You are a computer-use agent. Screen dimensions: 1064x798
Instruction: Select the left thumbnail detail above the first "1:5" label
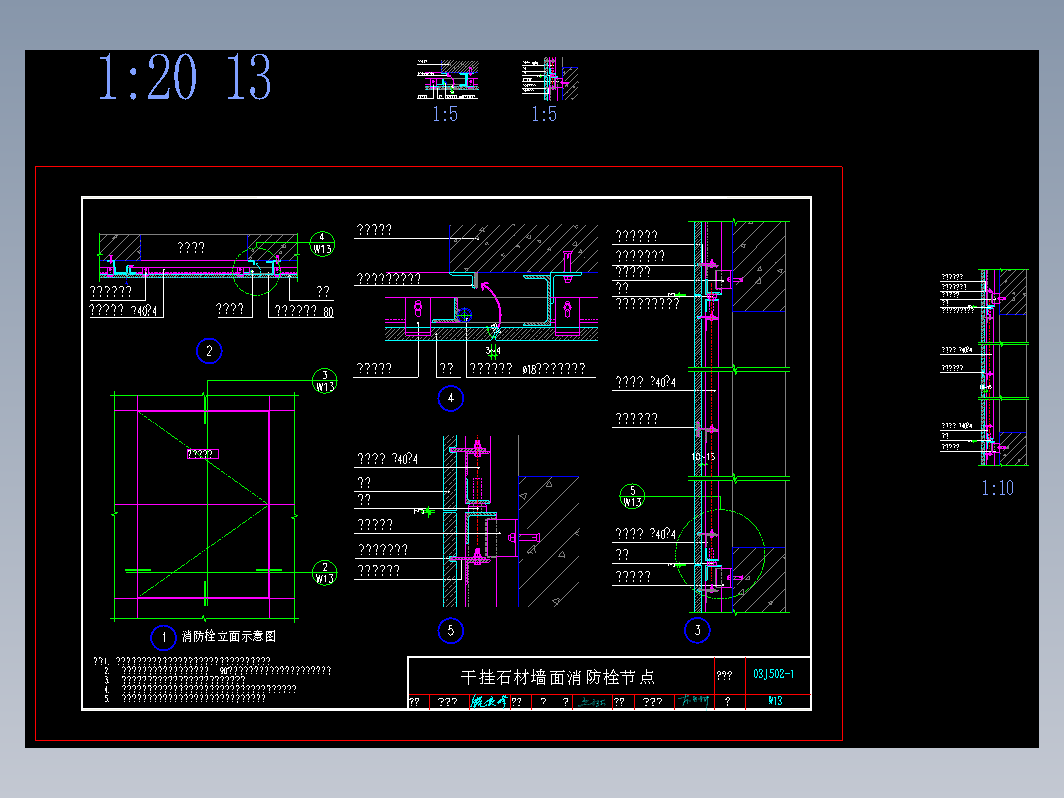[x=448, y=80]
